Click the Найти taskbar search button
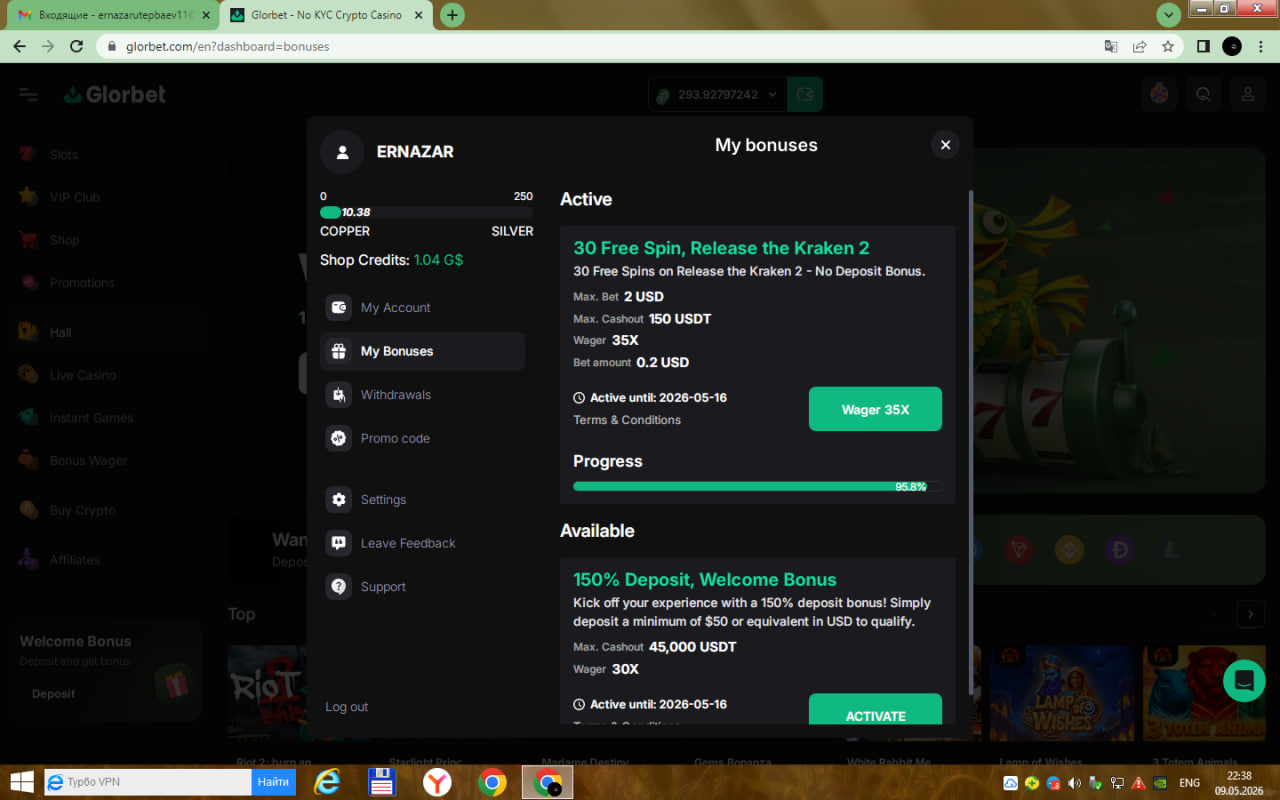The image size is (1280, 800). coord(273,782)
